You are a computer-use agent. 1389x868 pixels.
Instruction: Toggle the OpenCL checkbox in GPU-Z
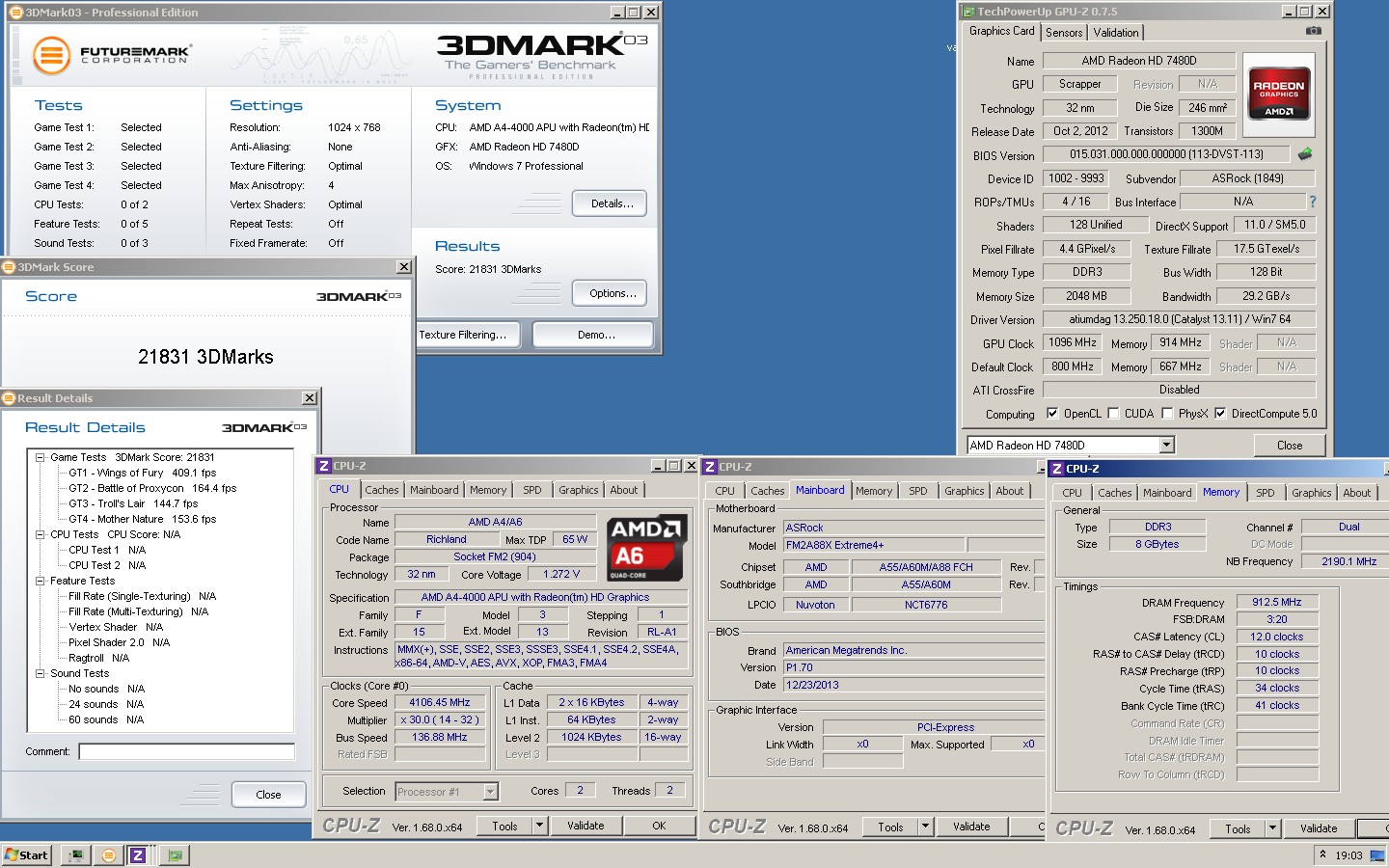coord(1052,414)
